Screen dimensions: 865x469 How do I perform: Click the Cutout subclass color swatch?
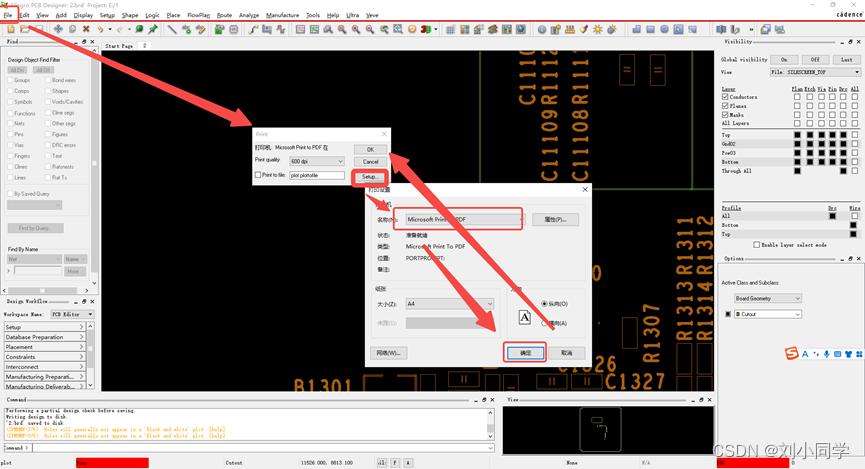tap(727, 314)
